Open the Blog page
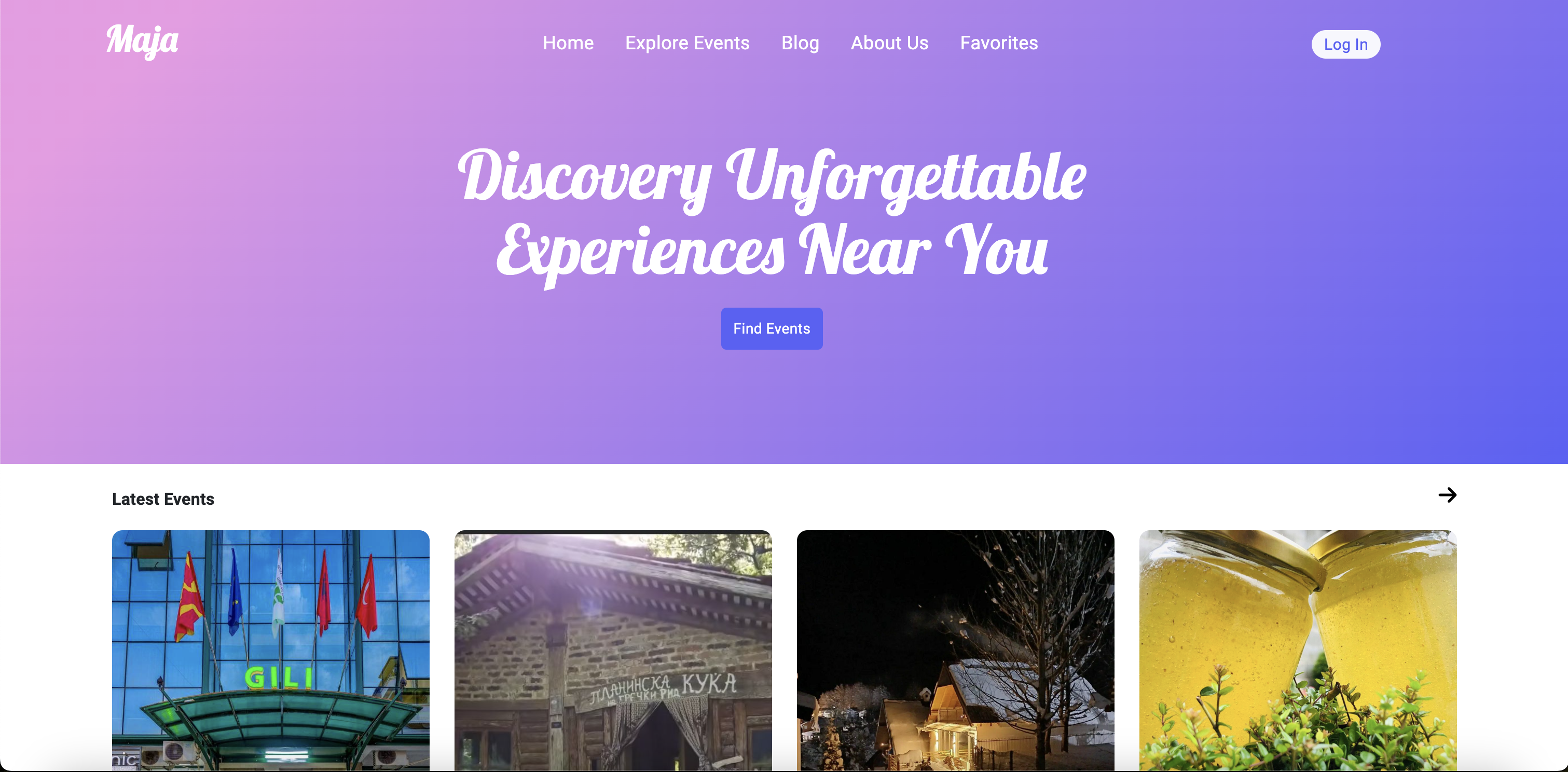The image size is (1568, 772). click(x=800, y=43)
